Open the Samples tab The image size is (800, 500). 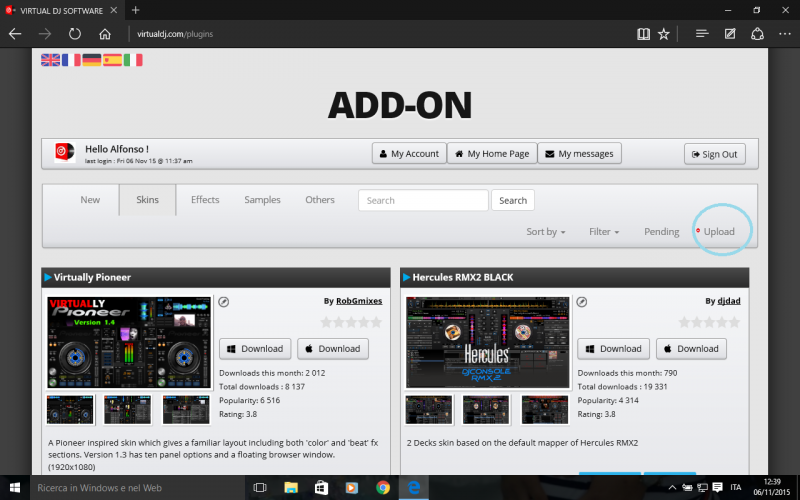[262, 200]
